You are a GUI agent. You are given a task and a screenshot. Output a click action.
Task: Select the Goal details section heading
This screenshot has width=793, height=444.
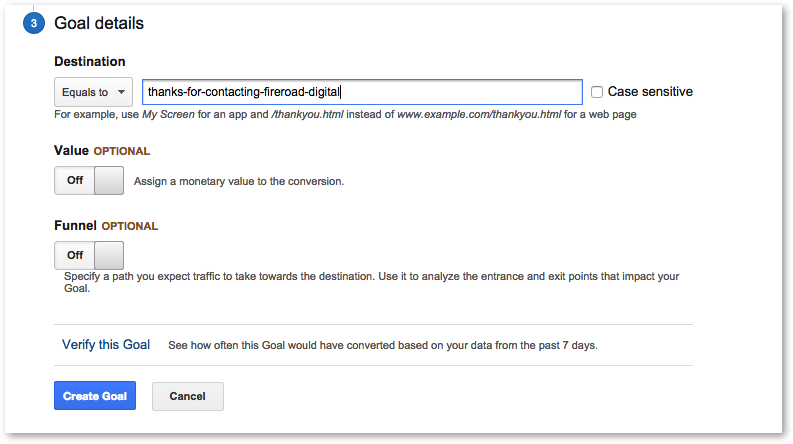(99, 23)
